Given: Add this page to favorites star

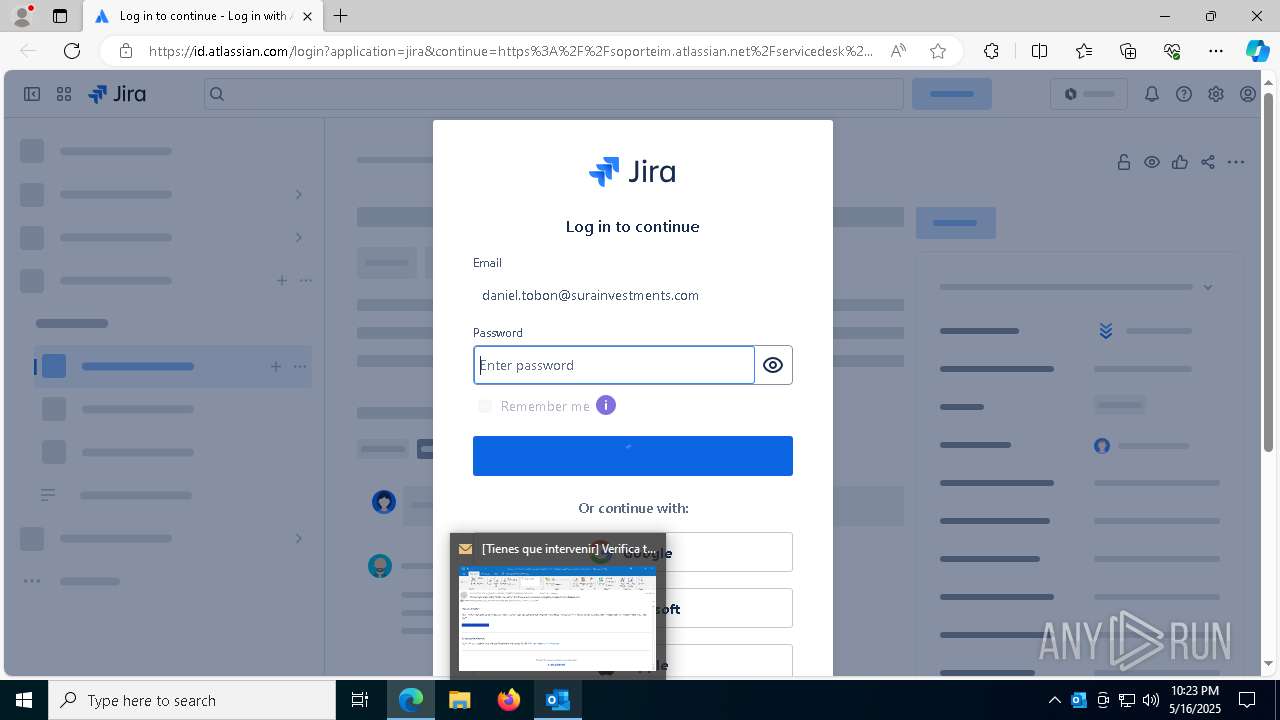Looking at the screenshot, I should coord(937,51).
